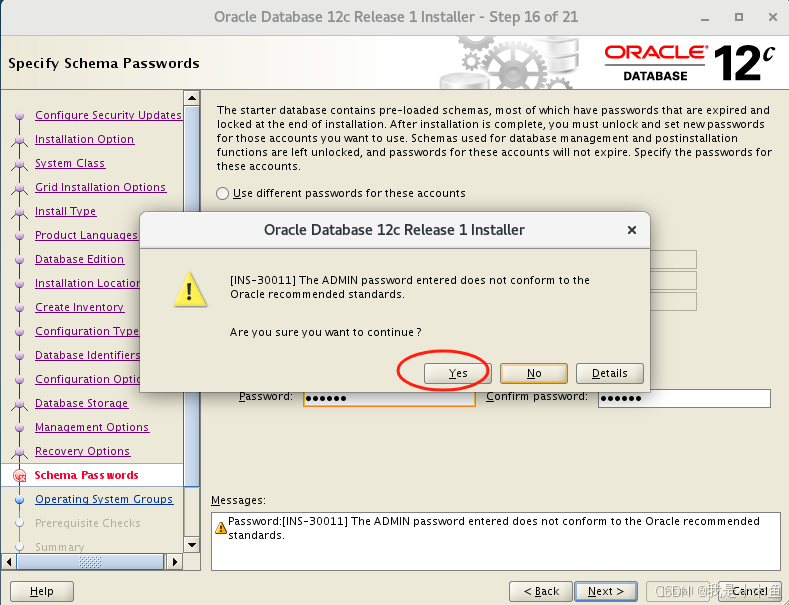Click the System Class step bullet
This screenshot has width=789, height=605.
tap(20, 163)
